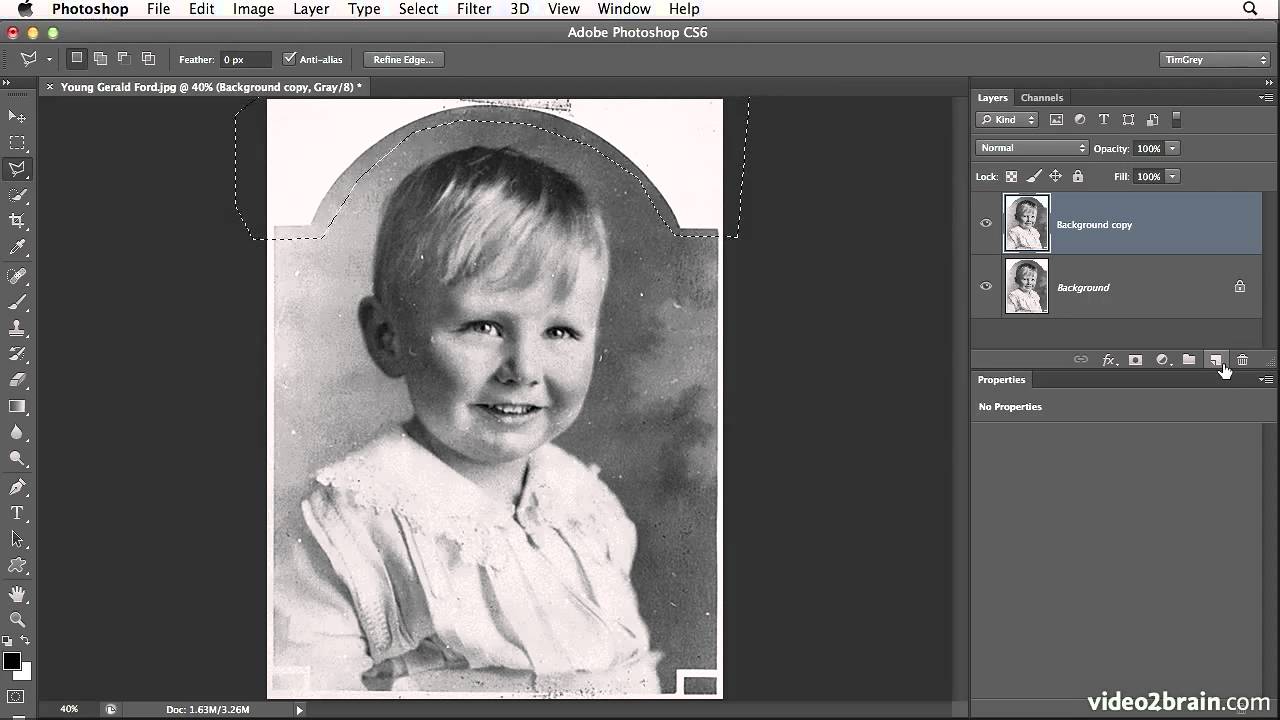
Task: Select the Healing Brush tool
Action: (x=17, y=276)
